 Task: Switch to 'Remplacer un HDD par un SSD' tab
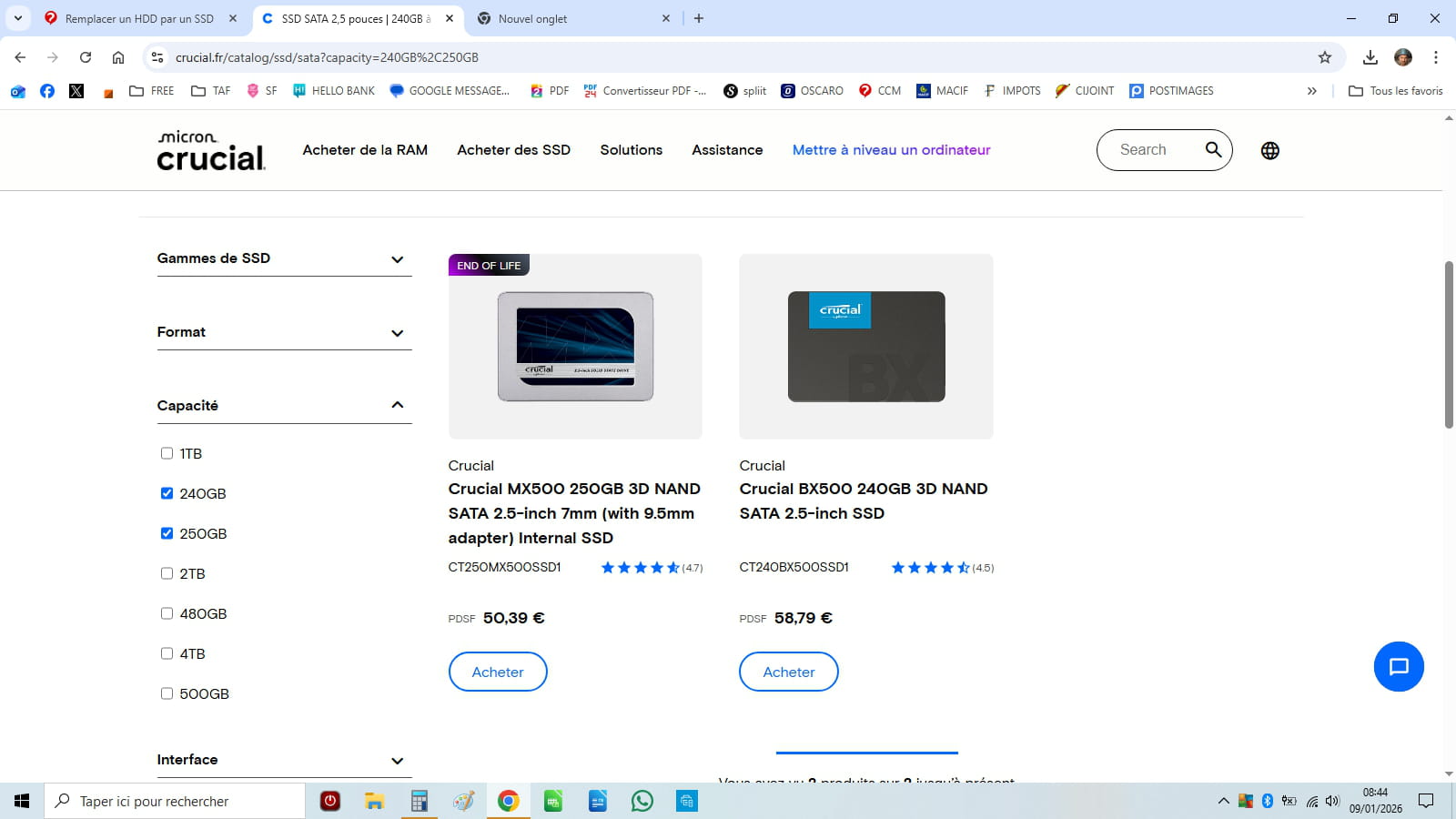(x=140, y=18)
